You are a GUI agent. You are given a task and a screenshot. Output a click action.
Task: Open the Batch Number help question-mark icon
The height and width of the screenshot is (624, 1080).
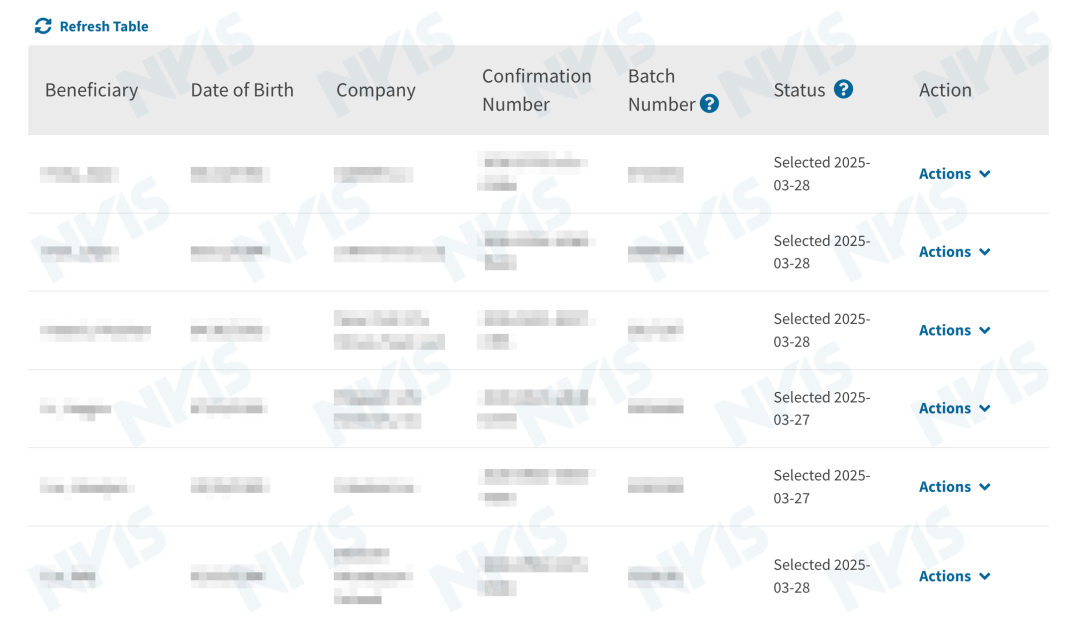point(710,104)
